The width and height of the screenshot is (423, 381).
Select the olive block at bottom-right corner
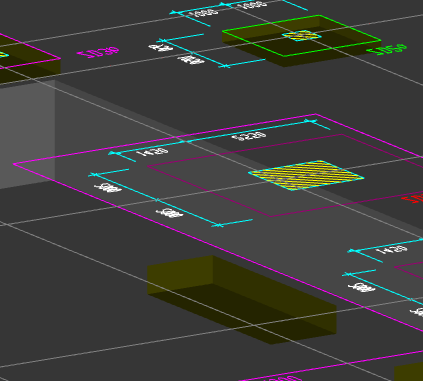point(409,373)
